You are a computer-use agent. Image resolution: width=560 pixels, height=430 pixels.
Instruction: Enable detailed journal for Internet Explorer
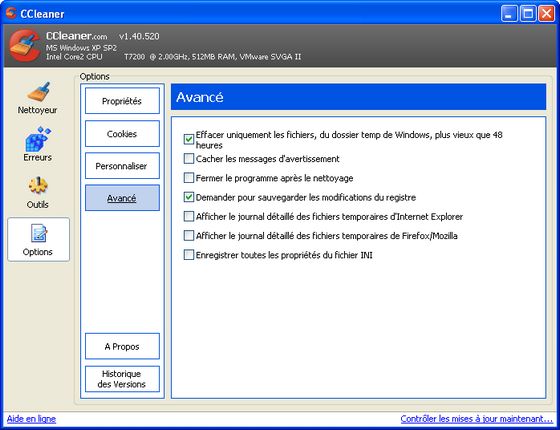pos(189,216)
